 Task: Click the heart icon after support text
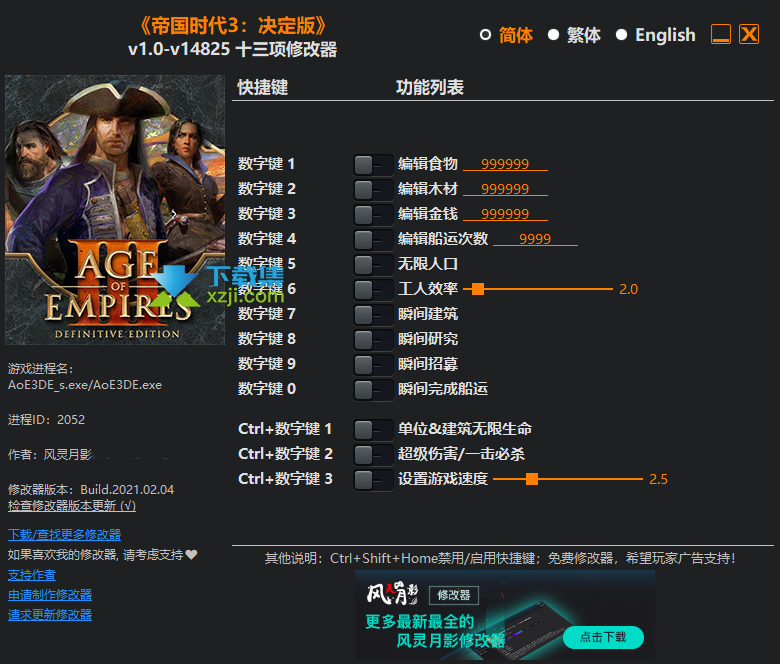click(192, 555)
